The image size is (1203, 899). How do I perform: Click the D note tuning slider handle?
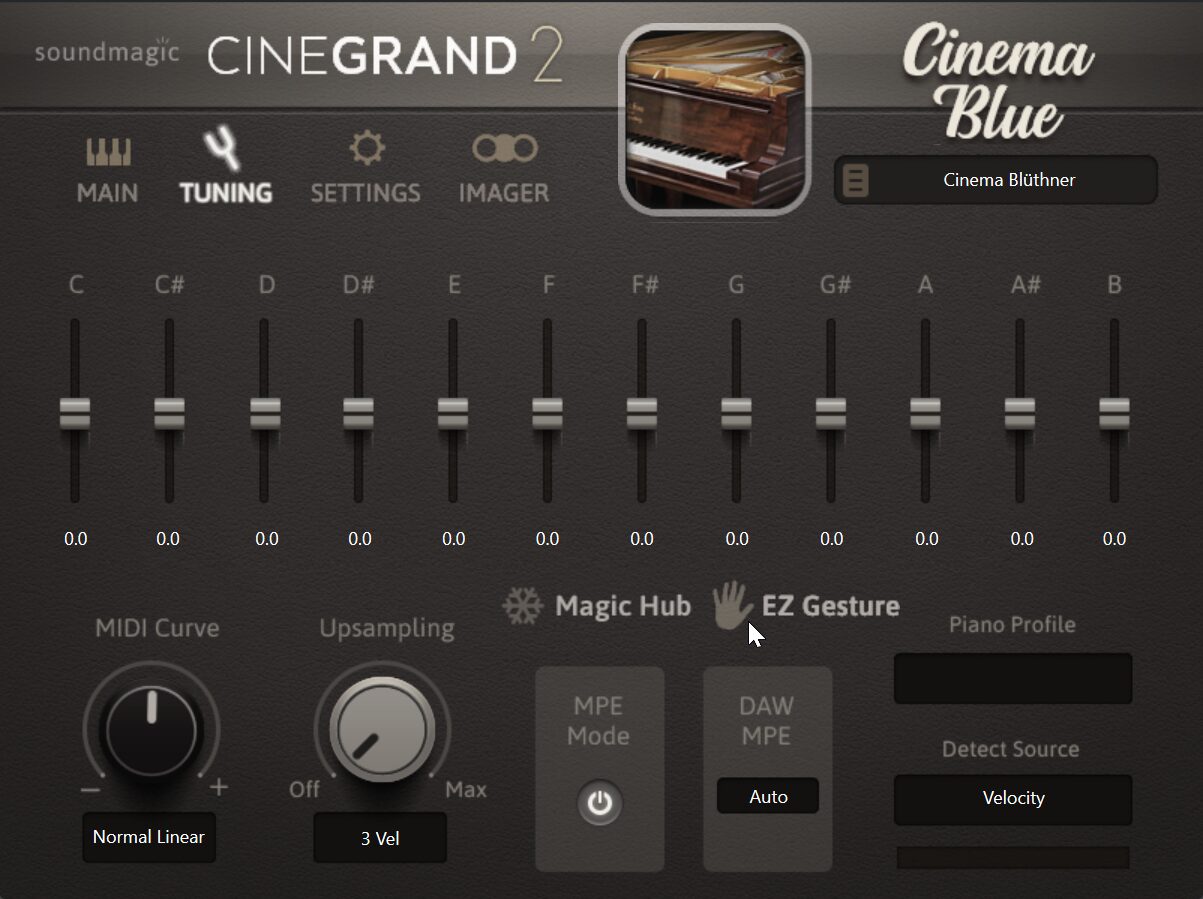point(264,413)
